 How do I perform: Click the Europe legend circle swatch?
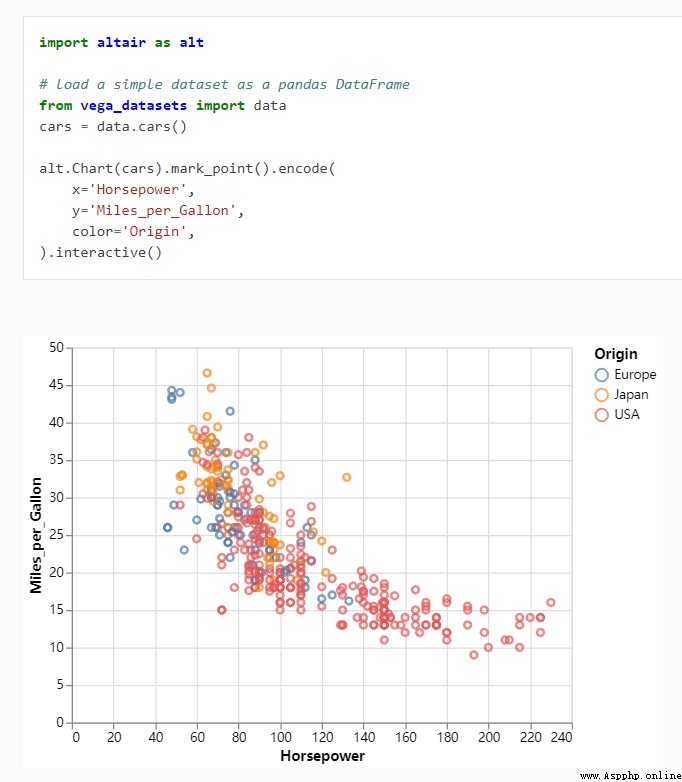(x=602, y=375)
